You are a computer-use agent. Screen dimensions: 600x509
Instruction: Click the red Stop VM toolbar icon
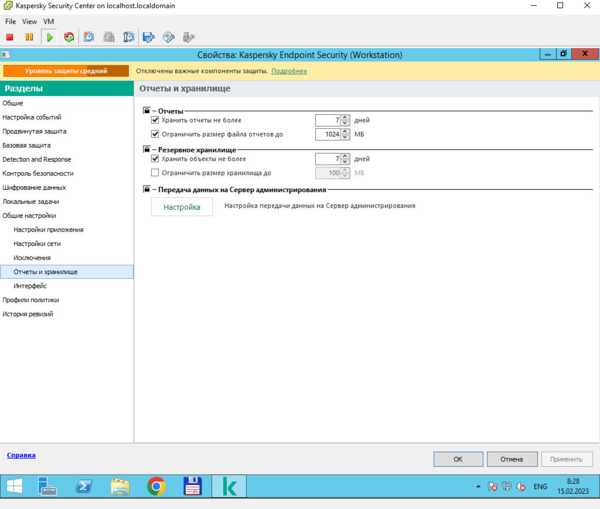10,37
